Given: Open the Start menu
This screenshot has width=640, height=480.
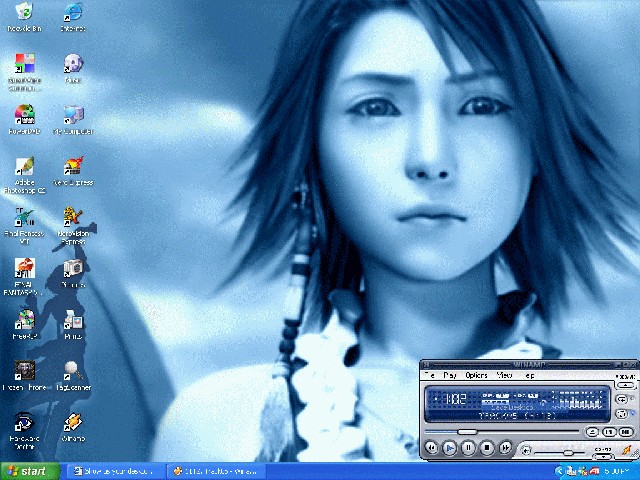Looking at the screenshot, I should [30, 471].
